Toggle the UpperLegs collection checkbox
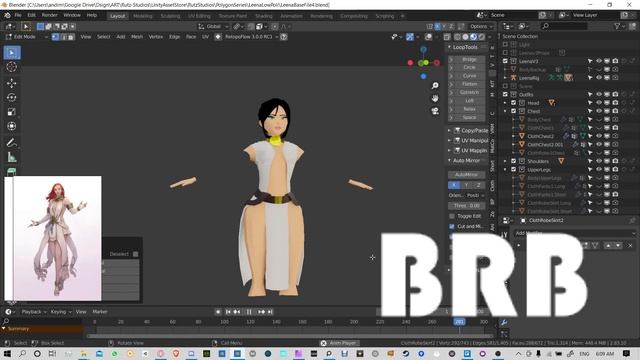Screen dimensions: 640x360 pos(514,169)
